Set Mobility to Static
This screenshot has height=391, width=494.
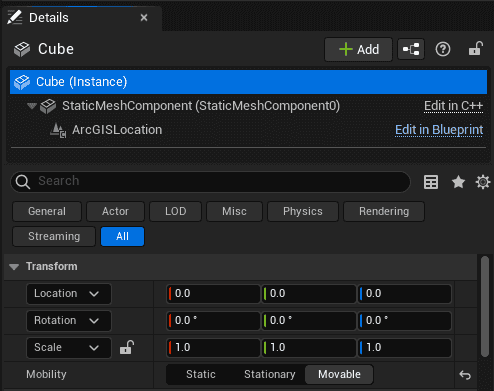(201, 374)
